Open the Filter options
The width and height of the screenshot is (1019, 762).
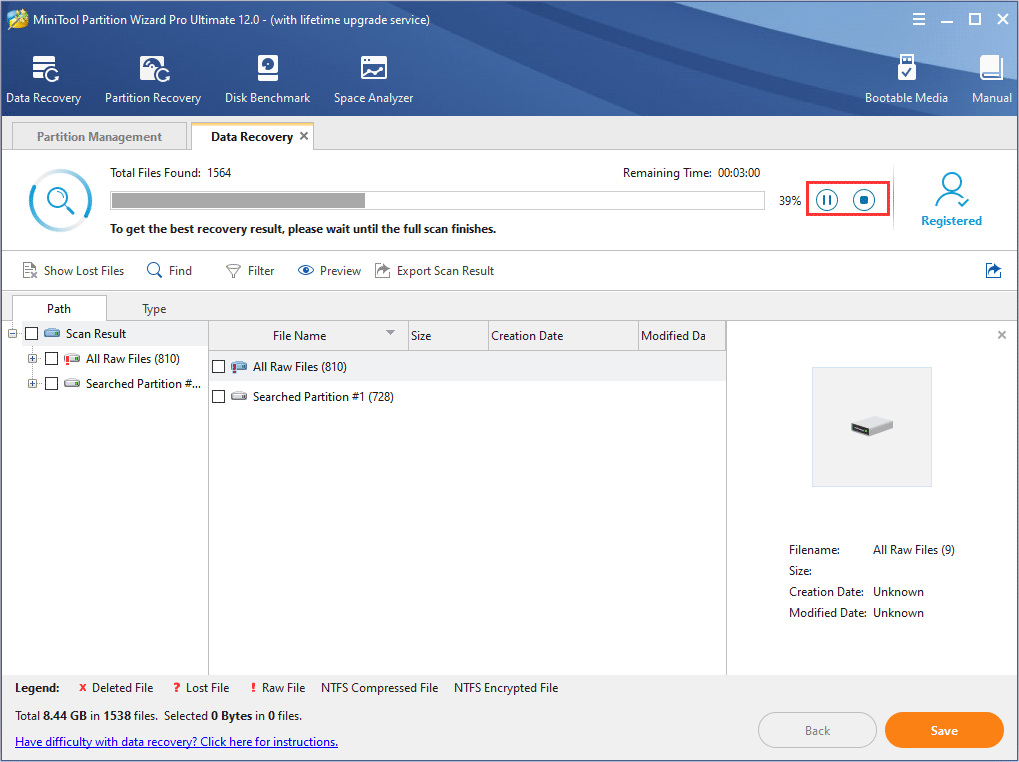pyautogui.click(x=250, y=271)
